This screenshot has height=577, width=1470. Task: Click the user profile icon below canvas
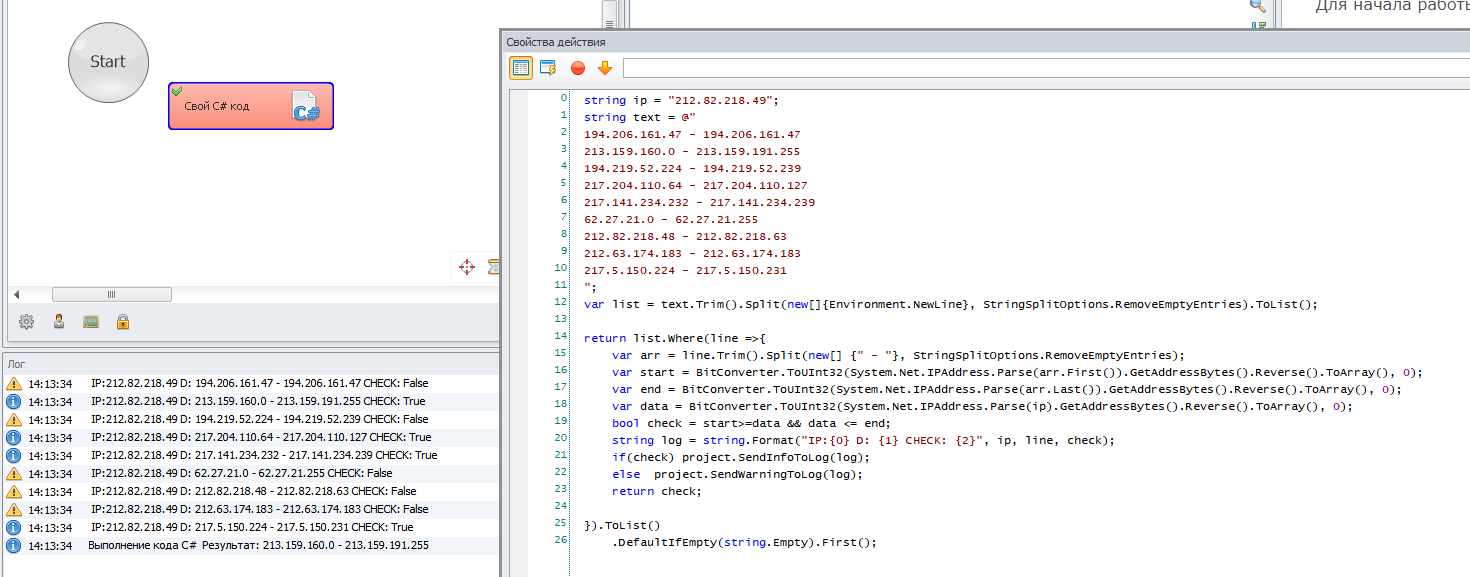point(59,322)
